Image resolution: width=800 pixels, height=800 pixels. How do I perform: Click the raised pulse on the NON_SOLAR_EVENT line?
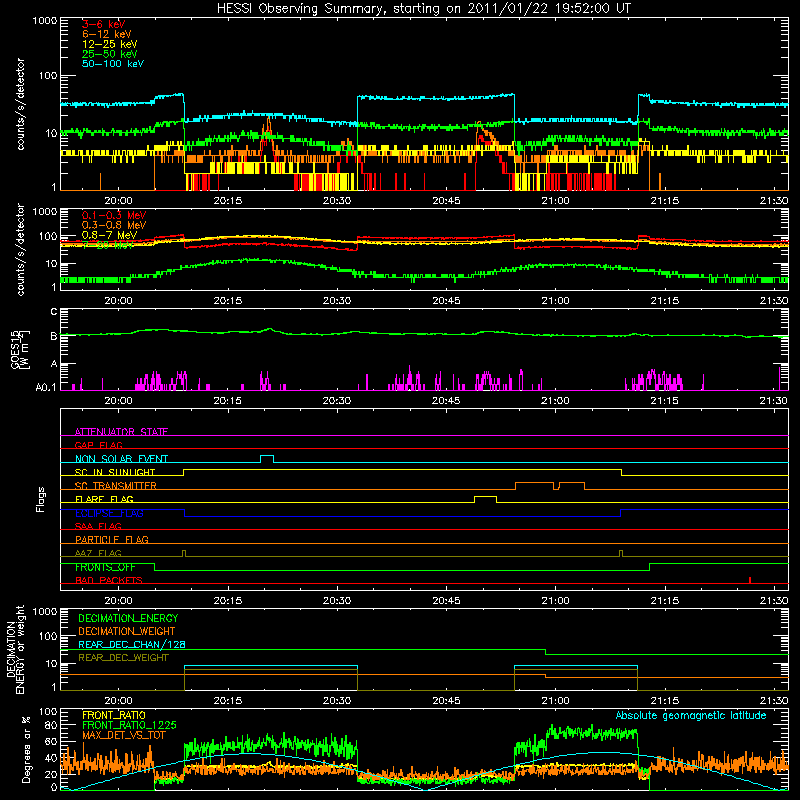(267, 459)
